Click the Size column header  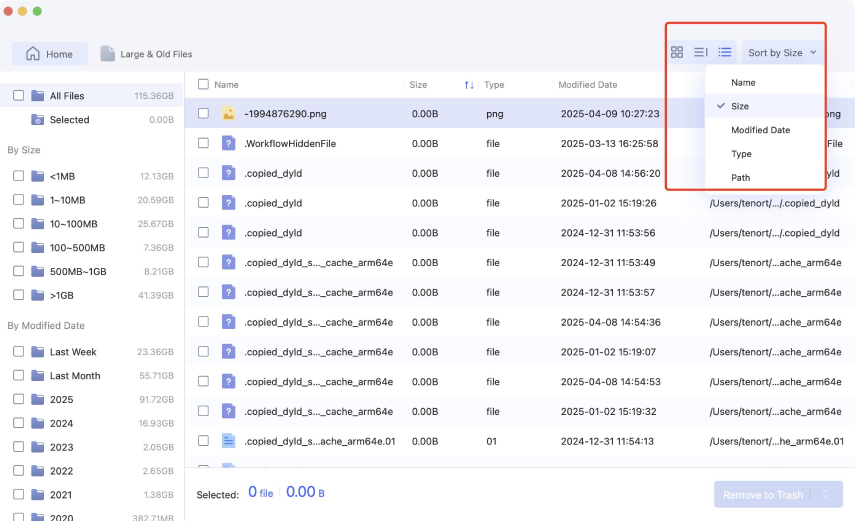(x=418, y=85)
